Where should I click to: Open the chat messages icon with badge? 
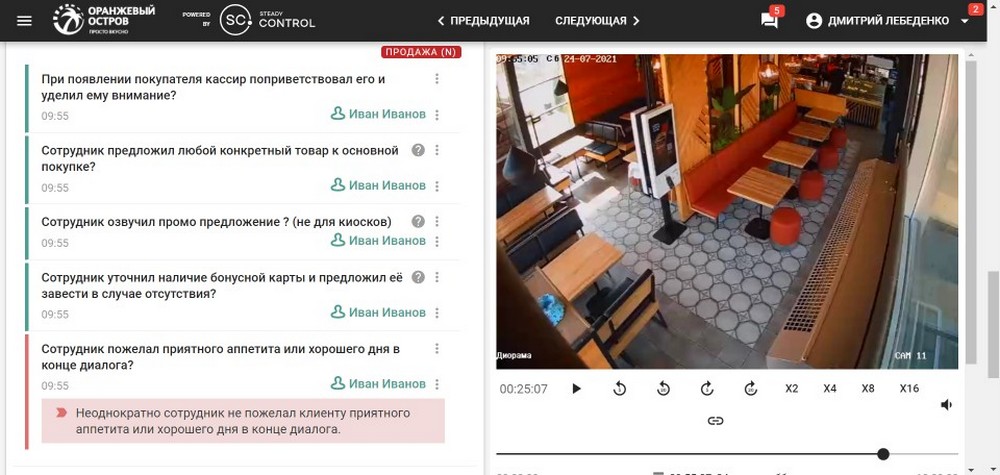pos(769,21)
